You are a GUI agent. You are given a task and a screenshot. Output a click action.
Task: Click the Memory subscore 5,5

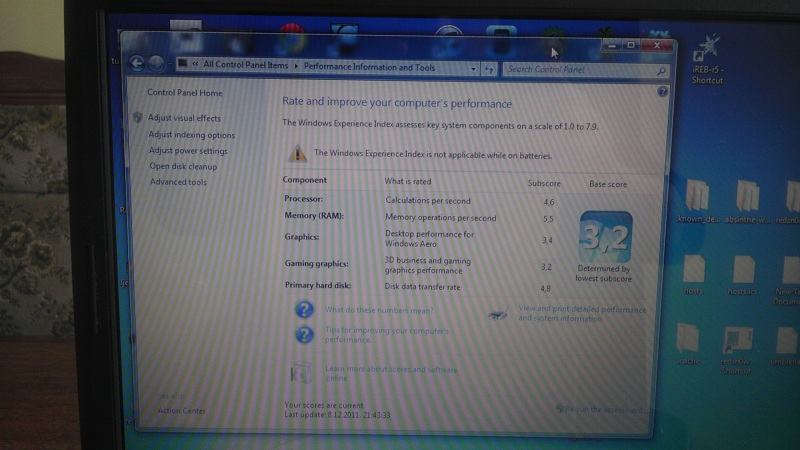[548, 219]
